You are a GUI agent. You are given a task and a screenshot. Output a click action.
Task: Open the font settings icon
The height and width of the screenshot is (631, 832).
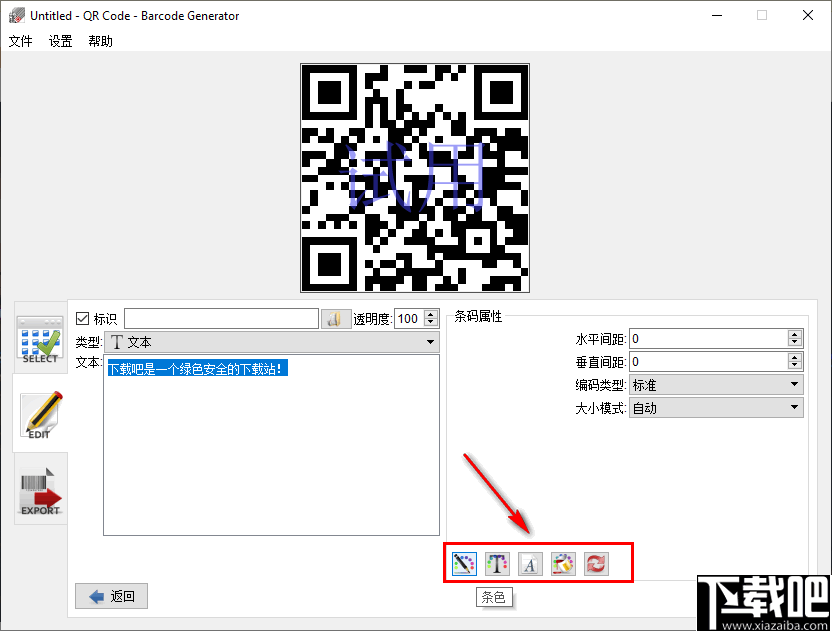tap(530, 563)
